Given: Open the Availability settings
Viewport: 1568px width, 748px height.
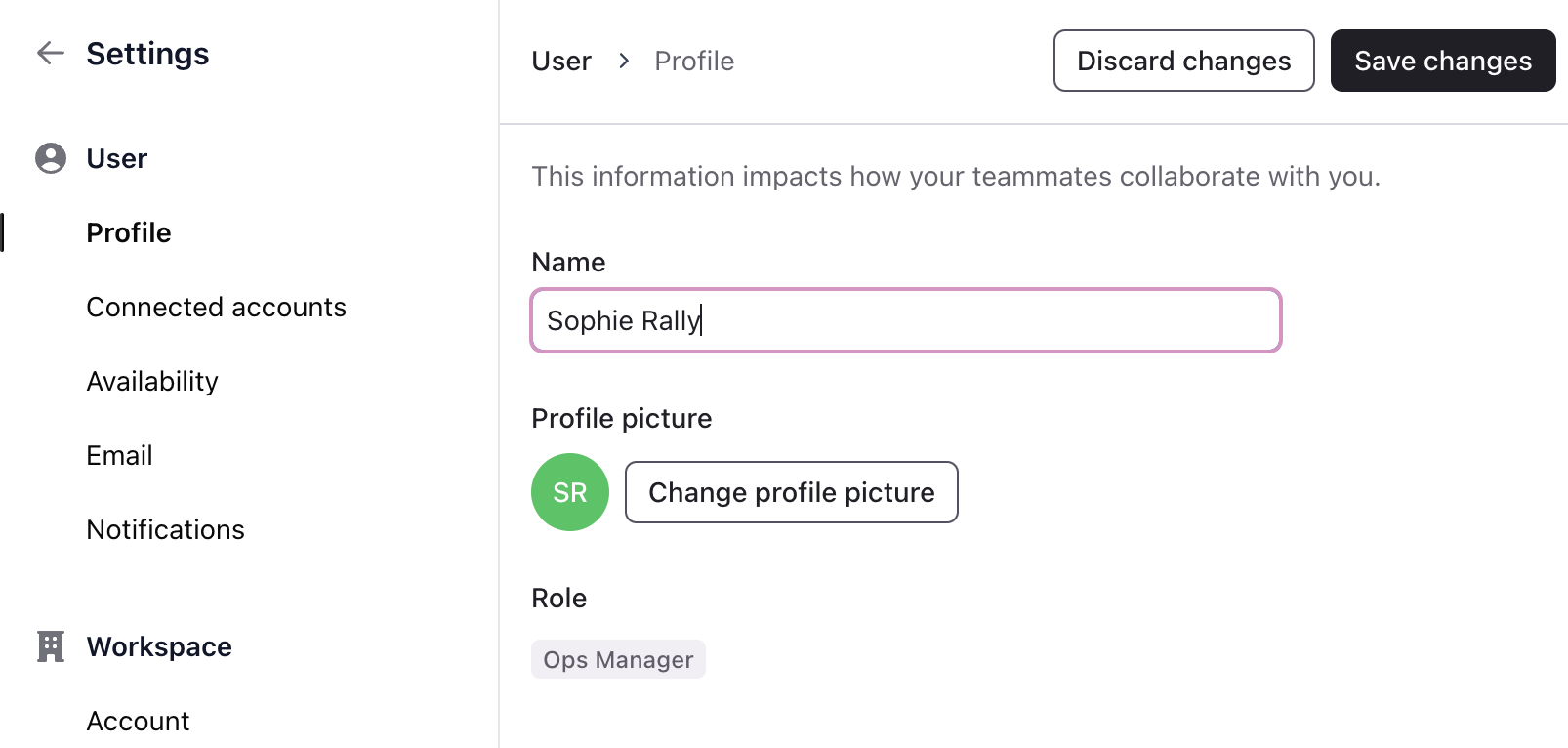Looking at the screenshot, I should coord(152,381).
